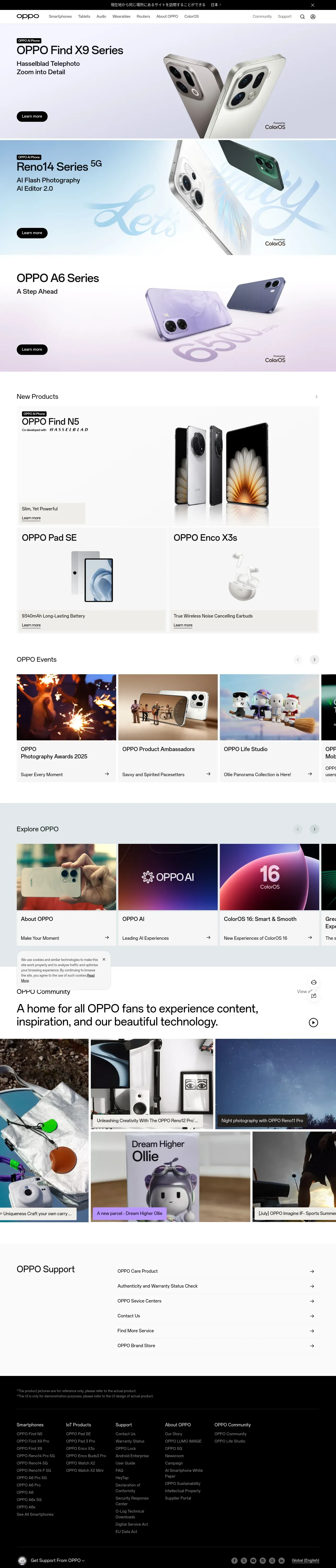
Task: Open Dream Higher Ollie post
Action: (170, 1177)
